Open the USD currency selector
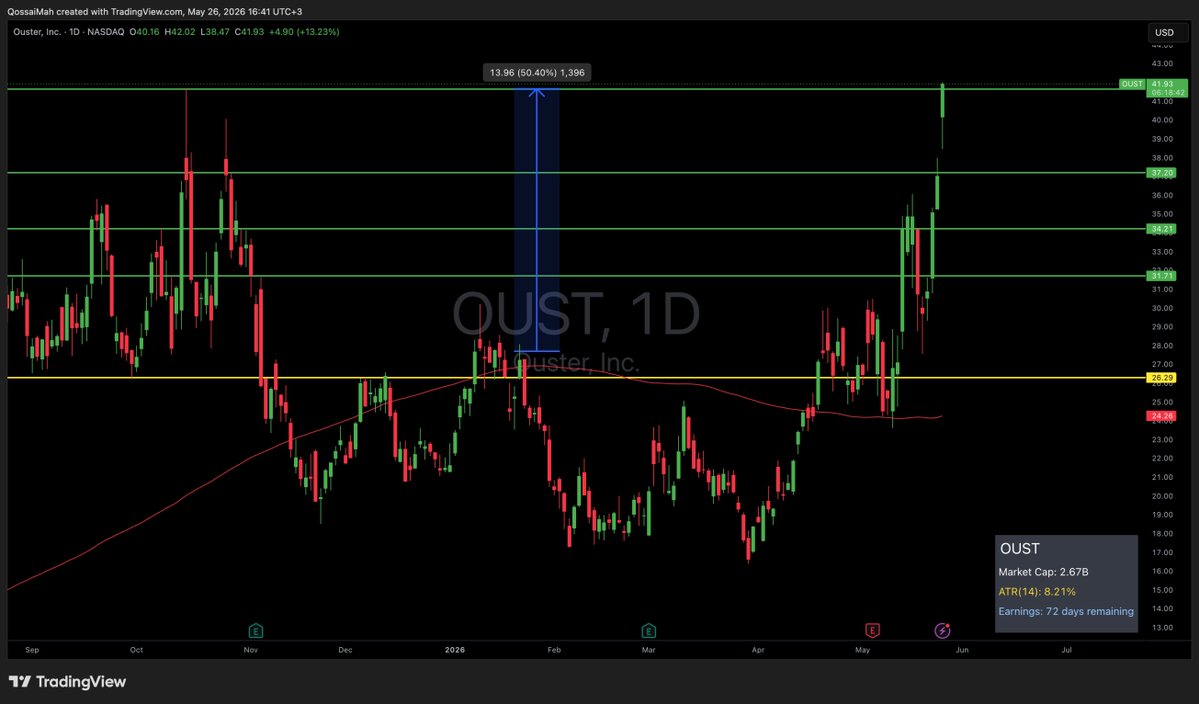The image size is (1199, 704). pos(1165,32)
